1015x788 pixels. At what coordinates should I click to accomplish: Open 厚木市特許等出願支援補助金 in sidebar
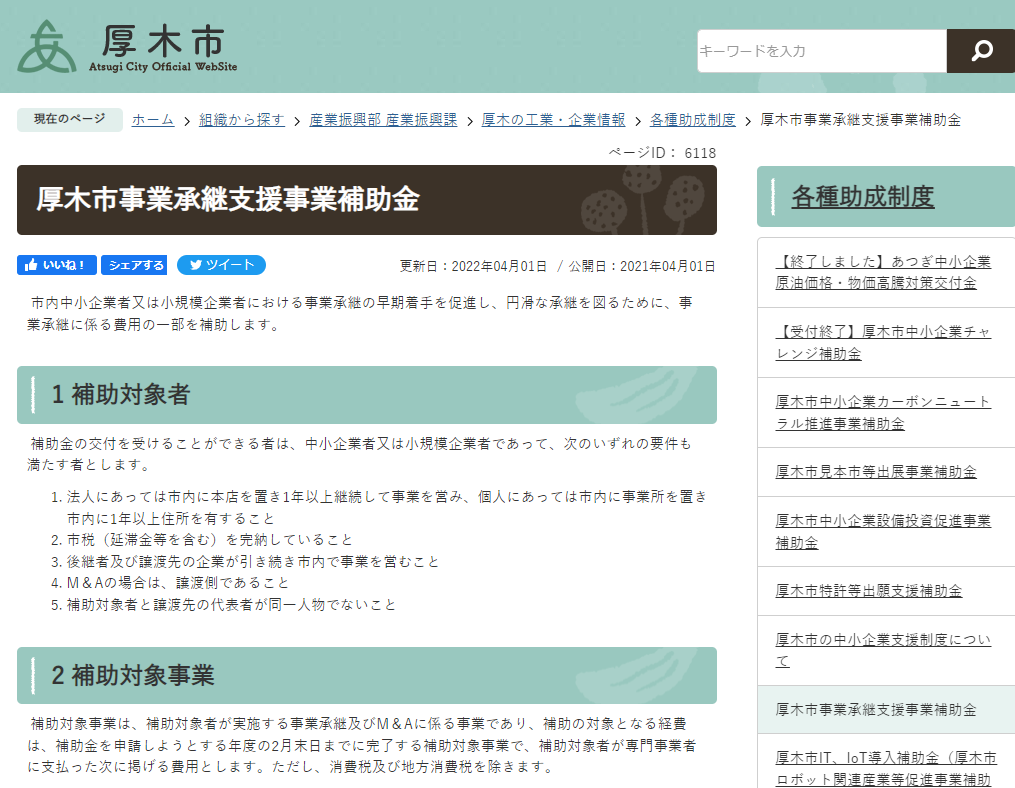coord(868,590)
